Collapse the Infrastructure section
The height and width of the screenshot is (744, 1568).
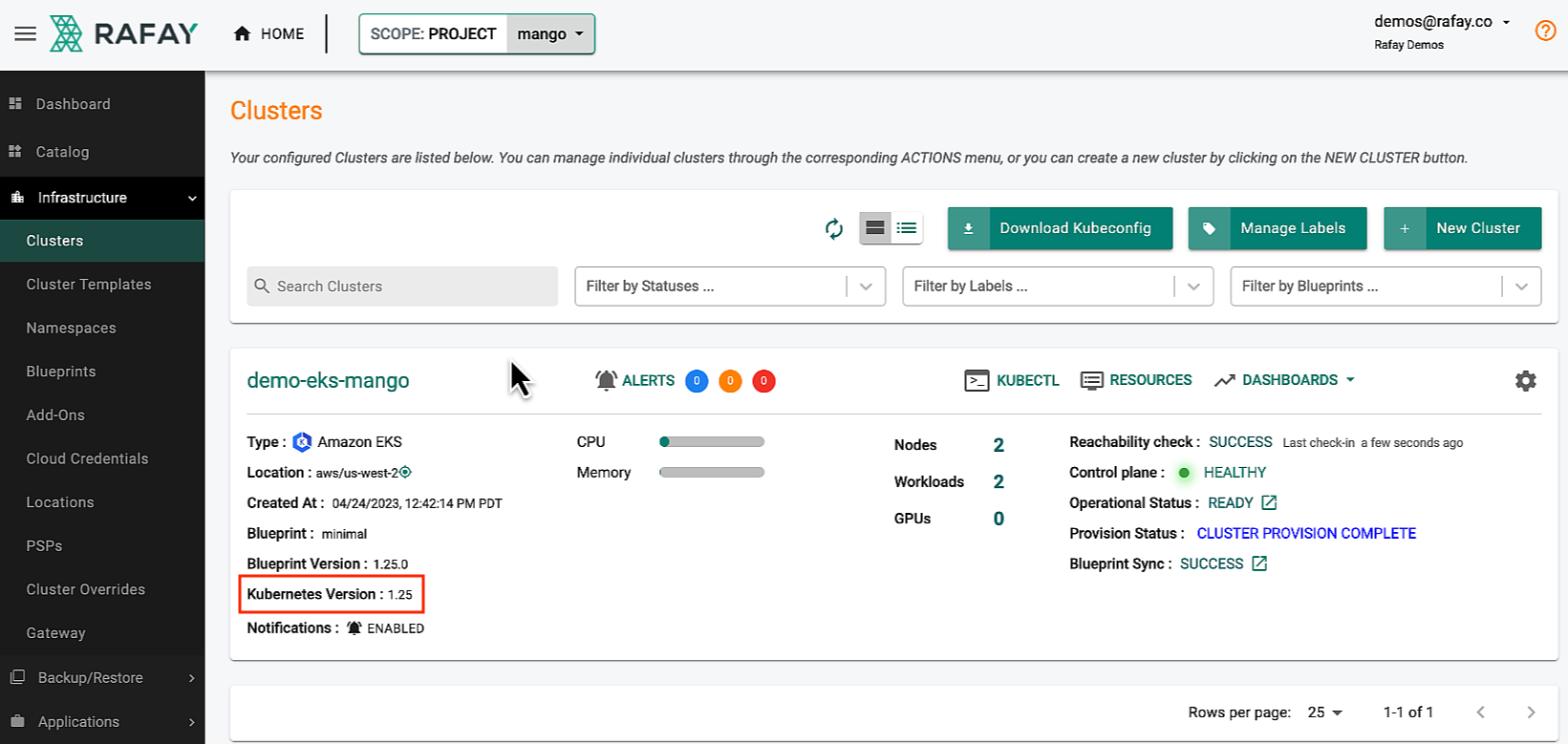[x=102, y=198]
